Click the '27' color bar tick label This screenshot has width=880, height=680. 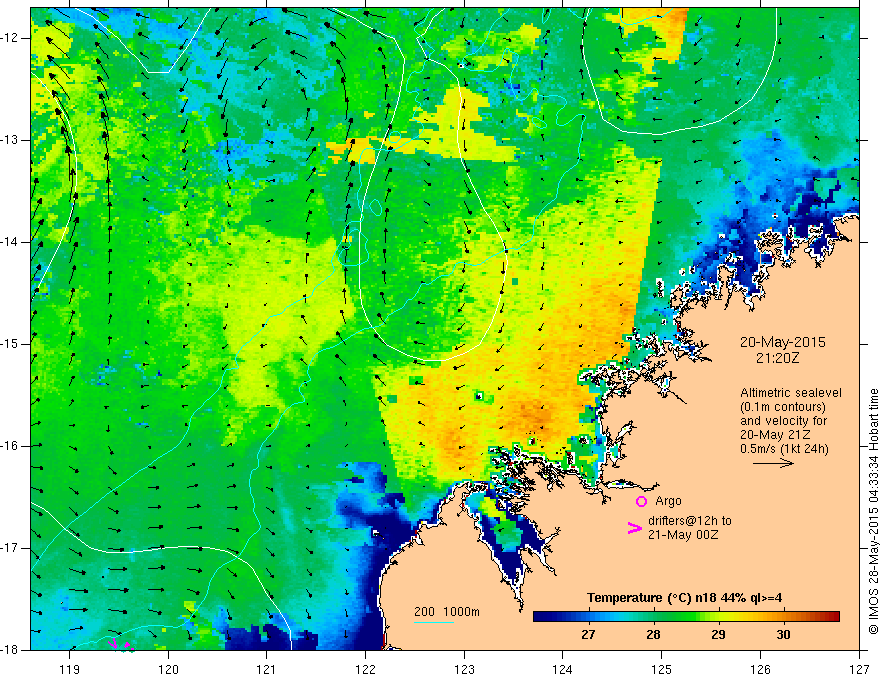pos(588,635)
